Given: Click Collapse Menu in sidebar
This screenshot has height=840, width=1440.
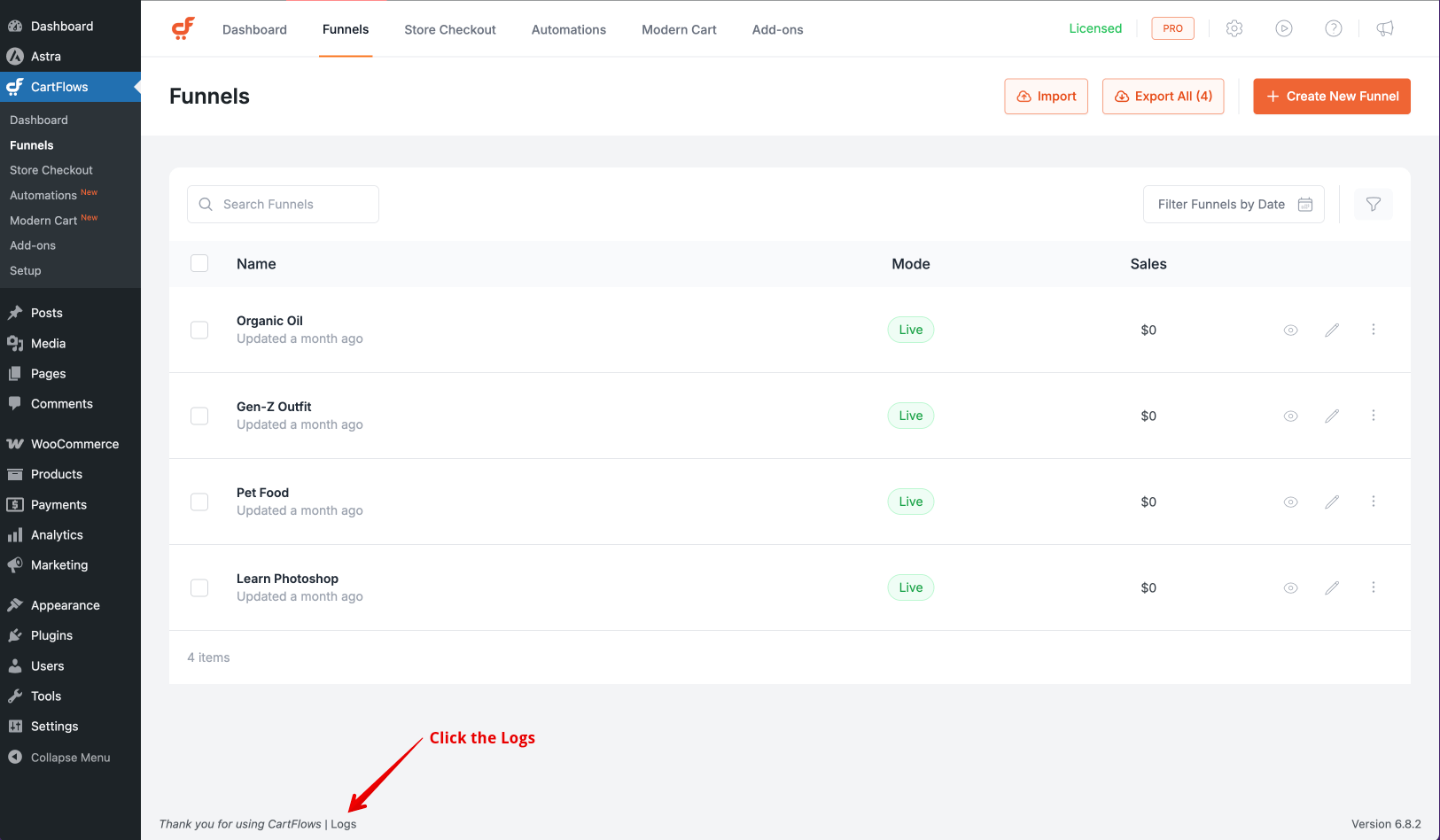Looking at the screenshot, I should click(70, 758).
